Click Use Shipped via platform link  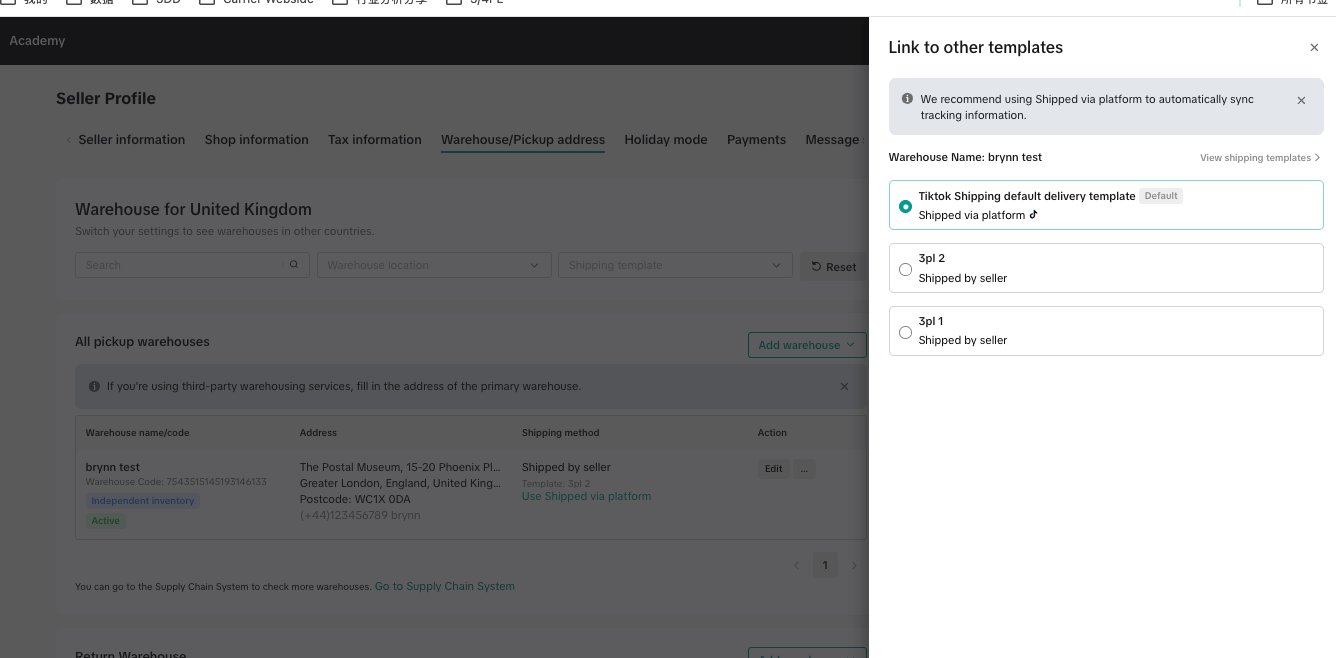tap(586, 496)
